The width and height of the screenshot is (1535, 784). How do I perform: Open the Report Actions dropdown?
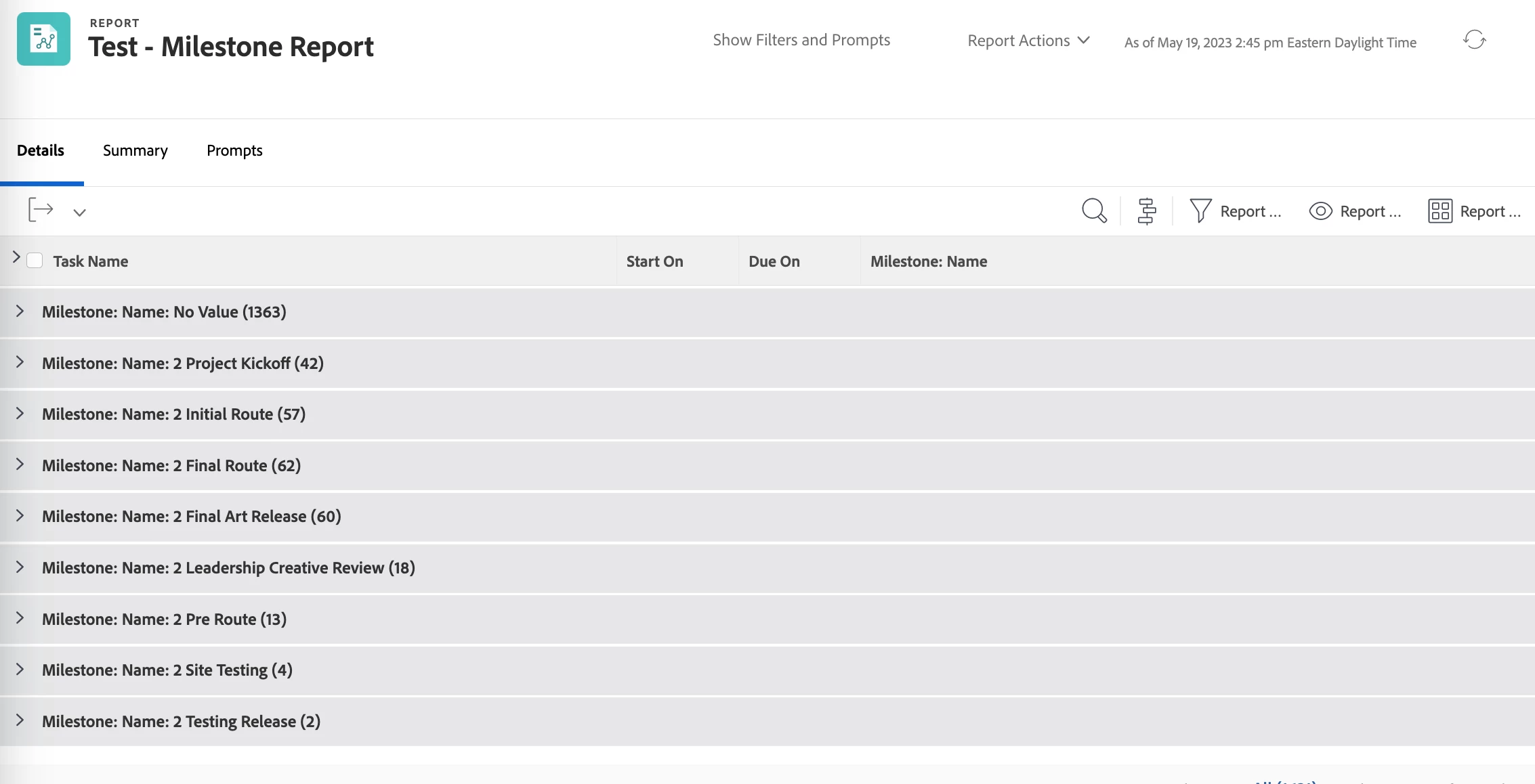click(1028, 41)
